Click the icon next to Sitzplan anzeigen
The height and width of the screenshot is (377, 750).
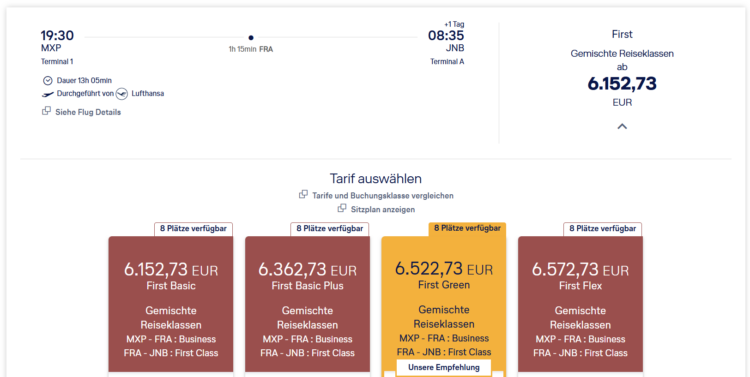(x=342, y=208)
